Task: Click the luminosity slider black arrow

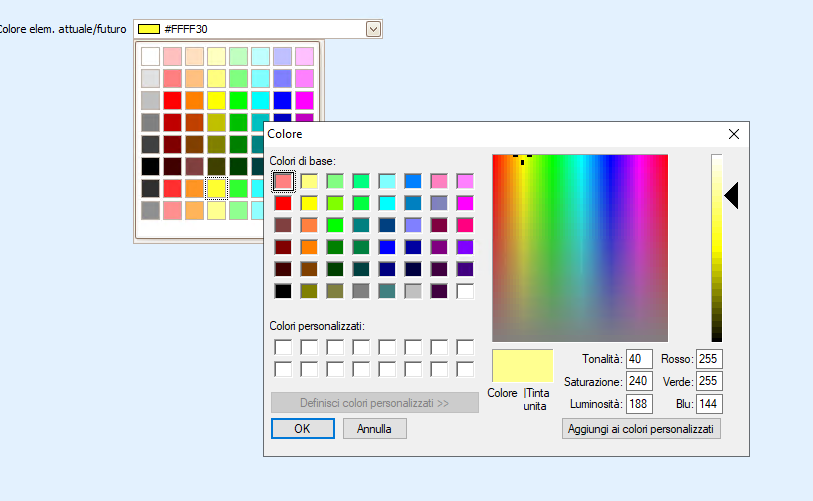Action: pos(731,196)
